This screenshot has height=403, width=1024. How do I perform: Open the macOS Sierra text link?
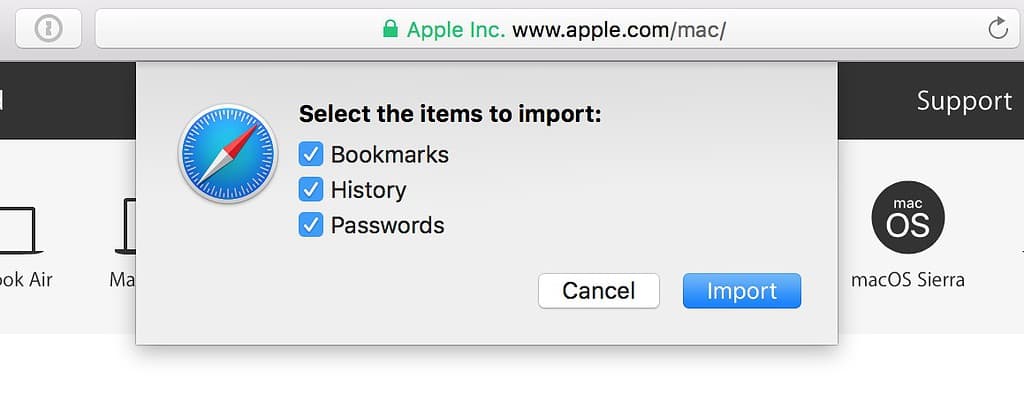907,280
